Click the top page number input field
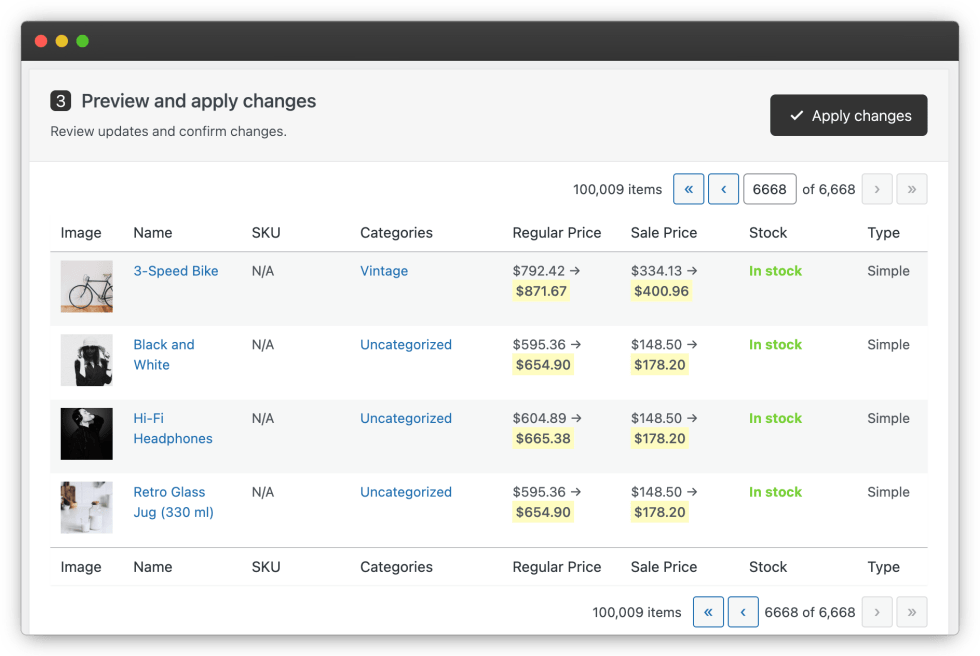The width and height of the screenshot is (980, 656). click(x=769, y=189)
